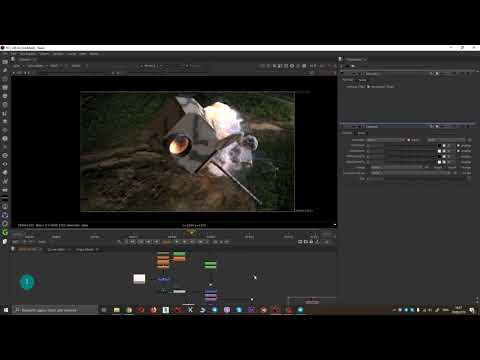The height and width of the screenshot is (360, 480).
Task: Open the Workspace menu
Action: click(x=28, y=54)
